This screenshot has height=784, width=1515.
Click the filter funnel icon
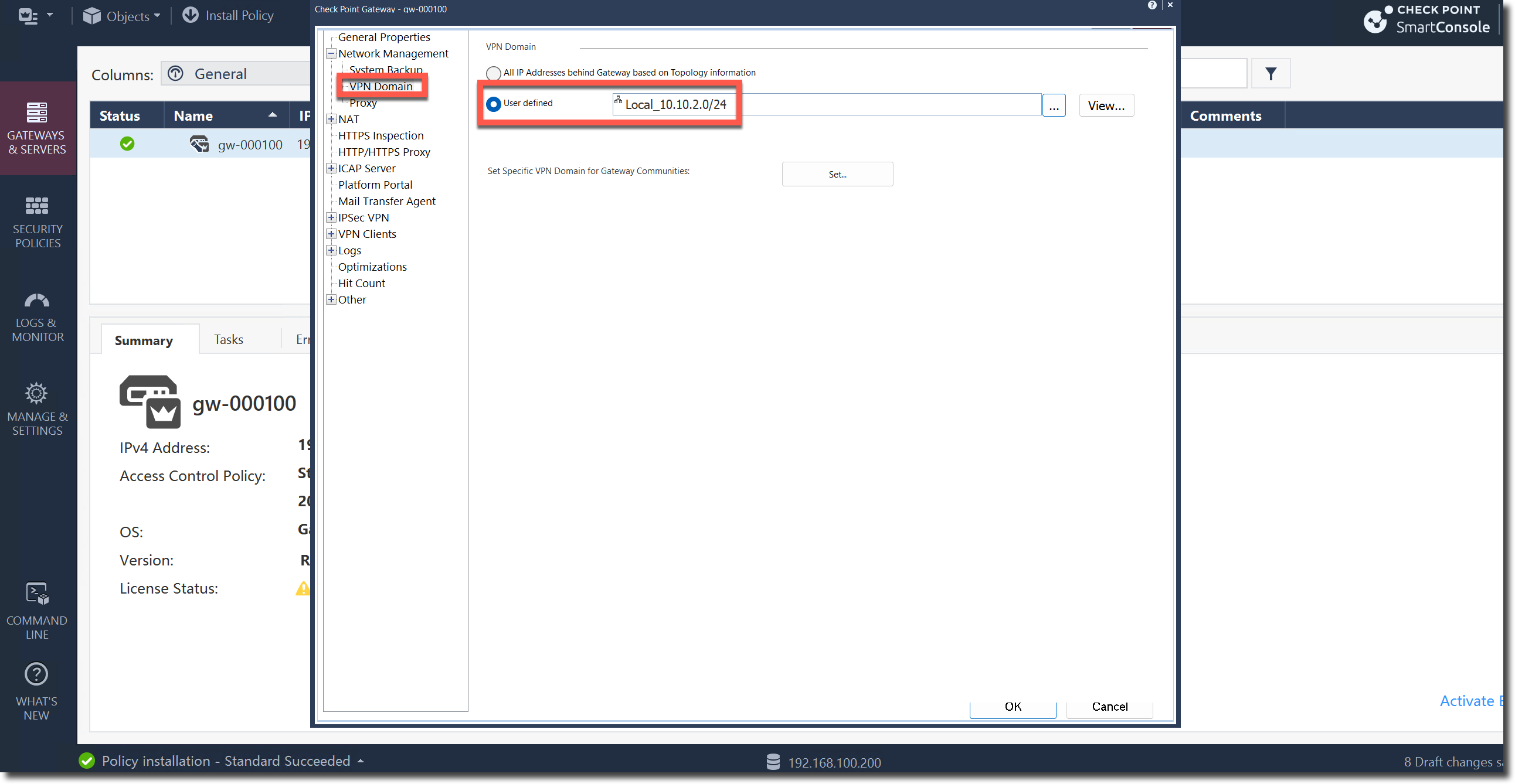[1271, 73]
